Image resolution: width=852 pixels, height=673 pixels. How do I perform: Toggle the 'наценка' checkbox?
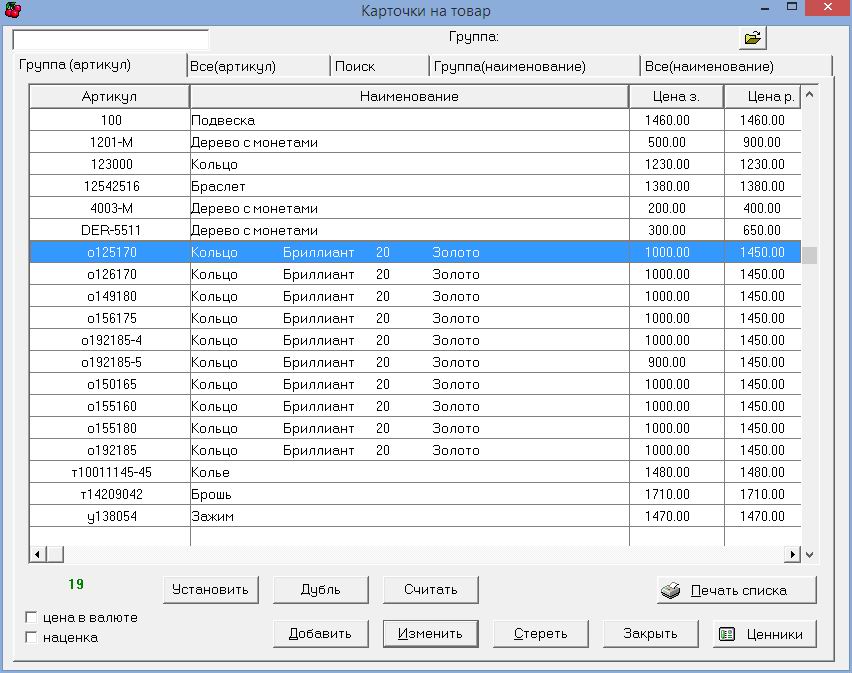pyautogui.click(x=32, y=637)
